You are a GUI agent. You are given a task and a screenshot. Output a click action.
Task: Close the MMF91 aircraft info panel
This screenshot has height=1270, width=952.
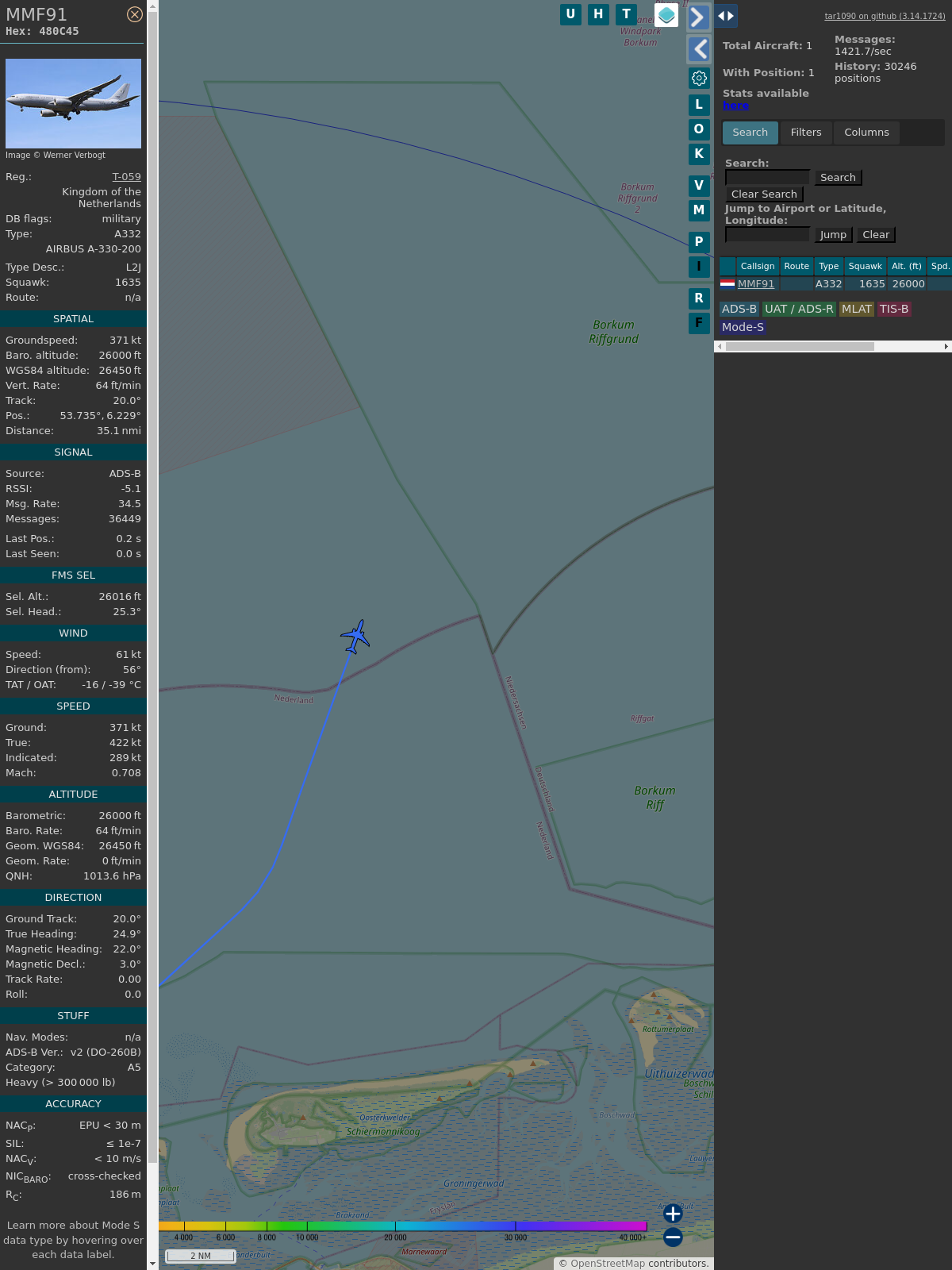click(x=135, y=14)
